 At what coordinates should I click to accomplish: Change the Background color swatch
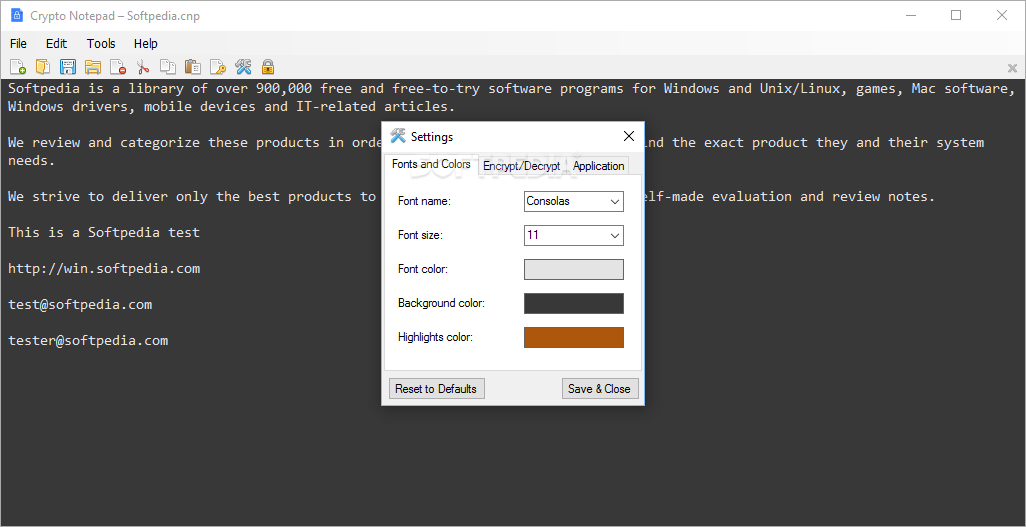coord(574,304)
